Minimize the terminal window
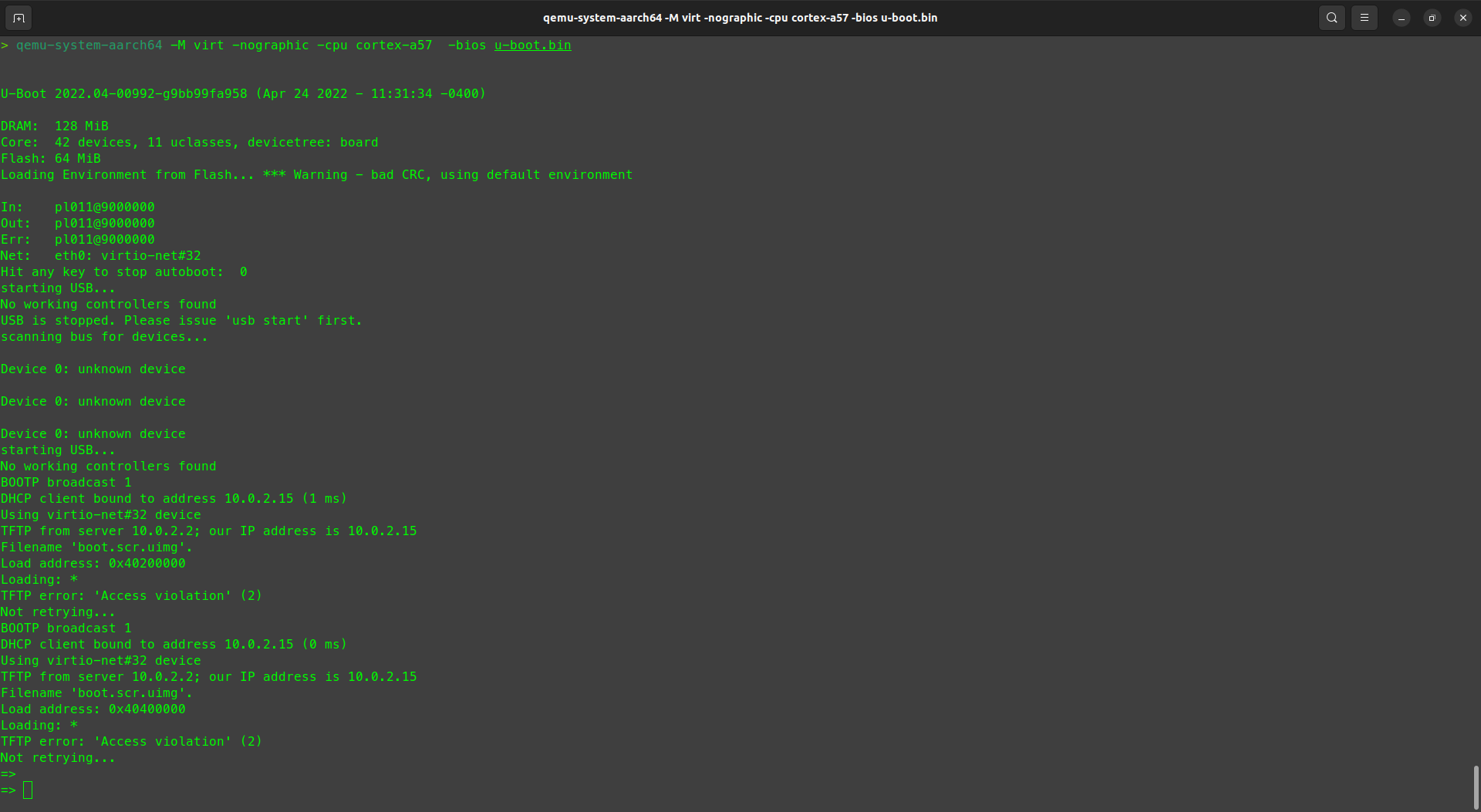 coord(1401,18)
